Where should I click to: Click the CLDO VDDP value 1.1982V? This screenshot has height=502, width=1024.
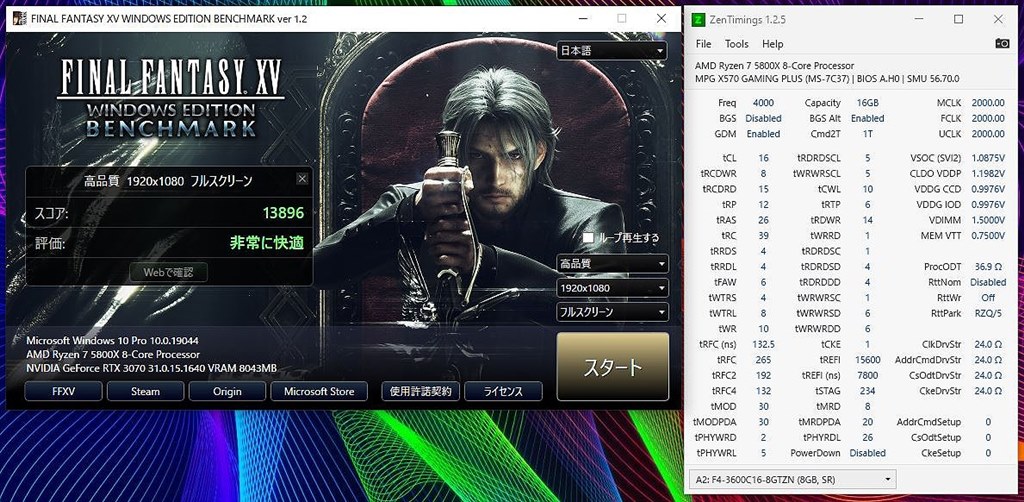tap(988, 174)
